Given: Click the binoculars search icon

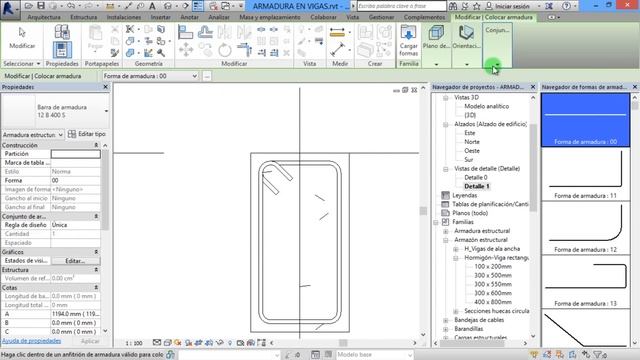Looking at the screenshot, I should pos(453,6).
